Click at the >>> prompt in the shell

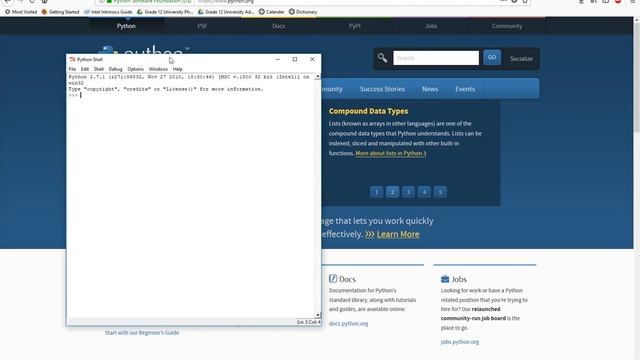click(x=73, y=95)
